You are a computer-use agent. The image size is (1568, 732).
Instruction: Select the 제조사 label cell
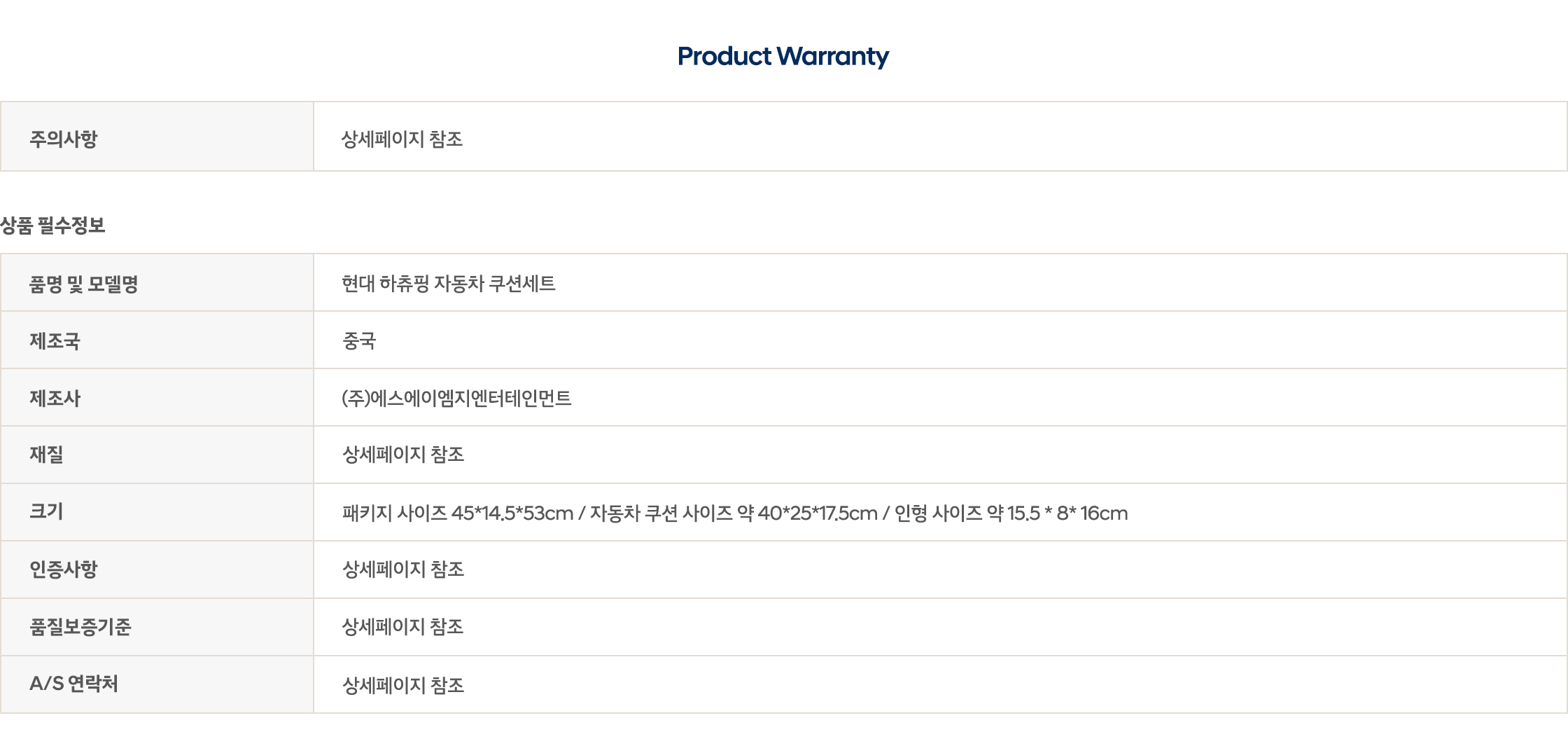(x=157, y=398)
